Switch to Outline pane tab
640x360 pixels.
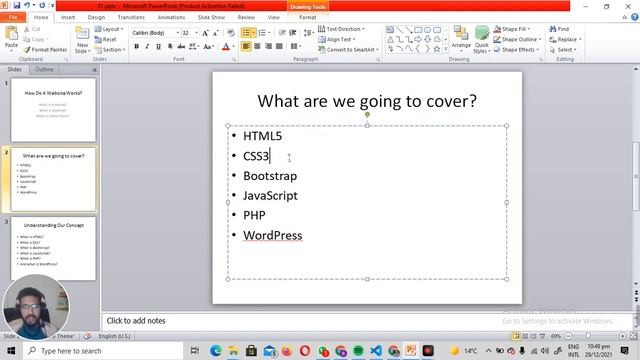coord(44,69)
